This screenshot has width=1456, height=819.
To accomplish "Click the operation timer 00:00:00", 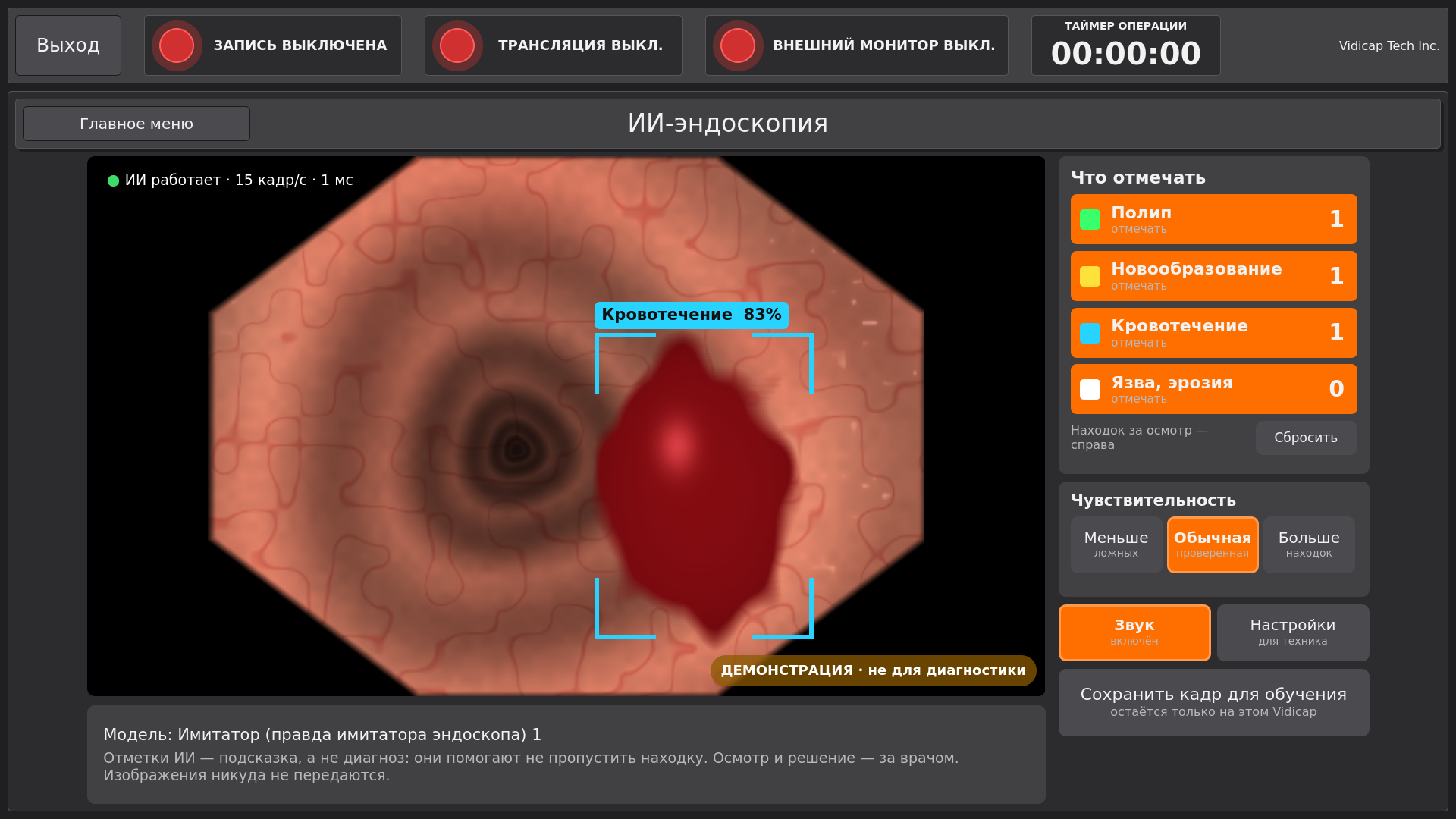I will click(1125, 54).
